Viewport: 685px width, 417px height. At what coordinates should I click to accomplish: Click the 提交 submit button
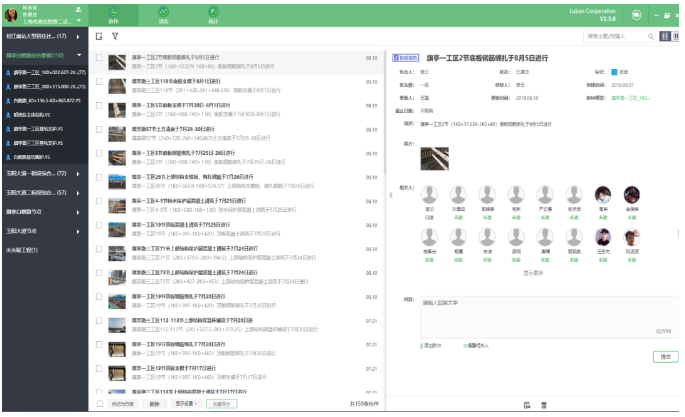tap(665, 357)
